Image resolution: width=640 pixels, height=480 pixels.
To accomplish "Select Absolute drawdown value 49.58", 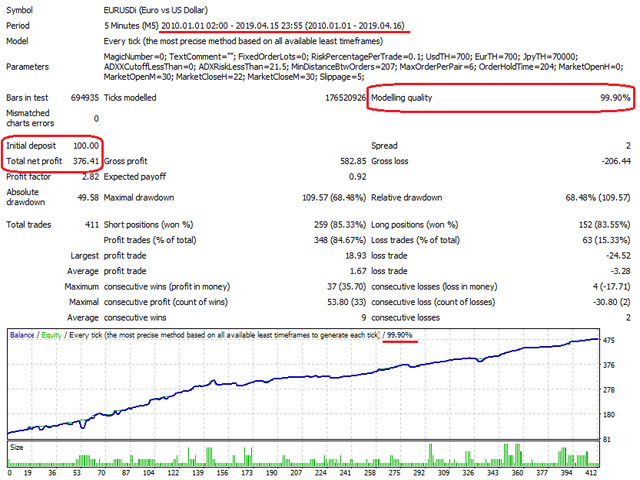I will [x=88, y=198].
